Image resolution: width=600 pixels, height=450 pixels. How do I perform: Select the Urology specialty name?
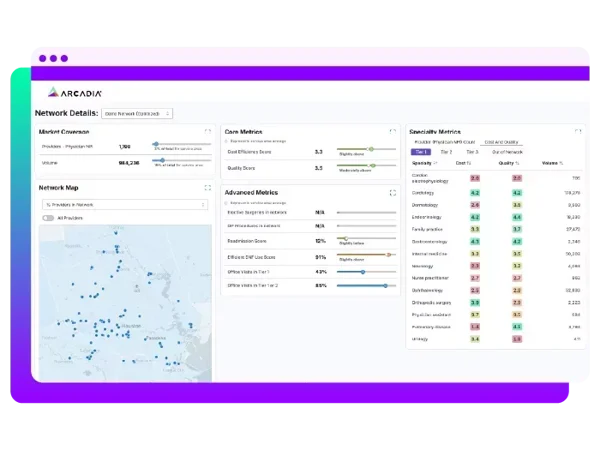point(420,339)
